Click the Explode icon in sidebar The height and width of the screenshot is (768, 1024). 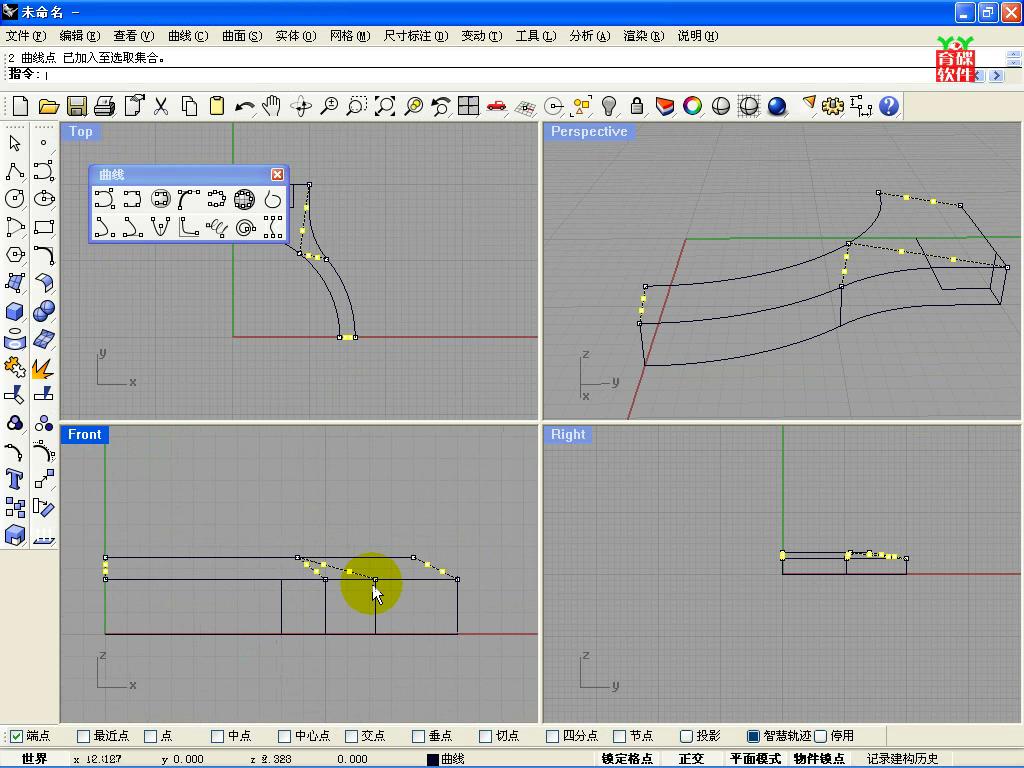(43, 367)
